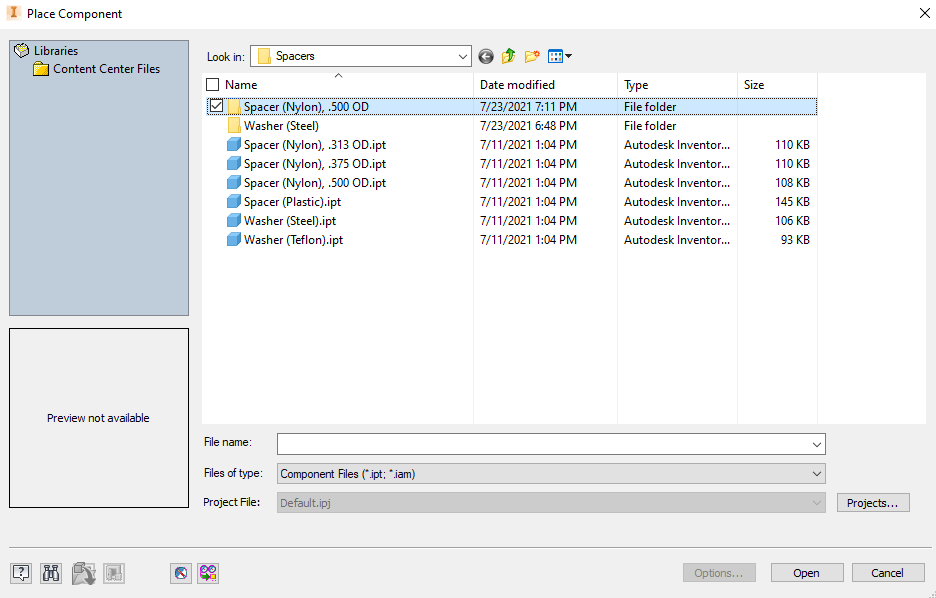
Task: Sort by Date modified column header
Action: pos(517,85)
